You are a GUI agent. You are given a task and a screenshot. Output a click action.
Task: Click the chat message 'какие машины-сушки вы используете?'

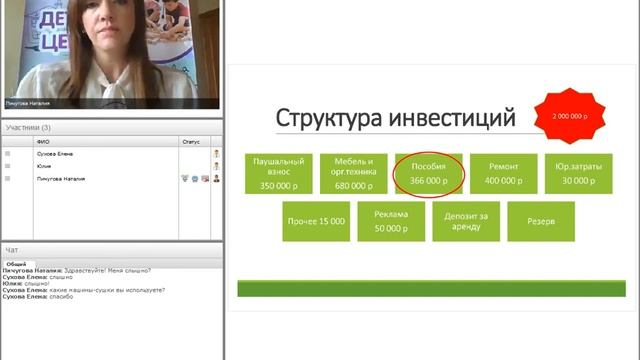107,290
